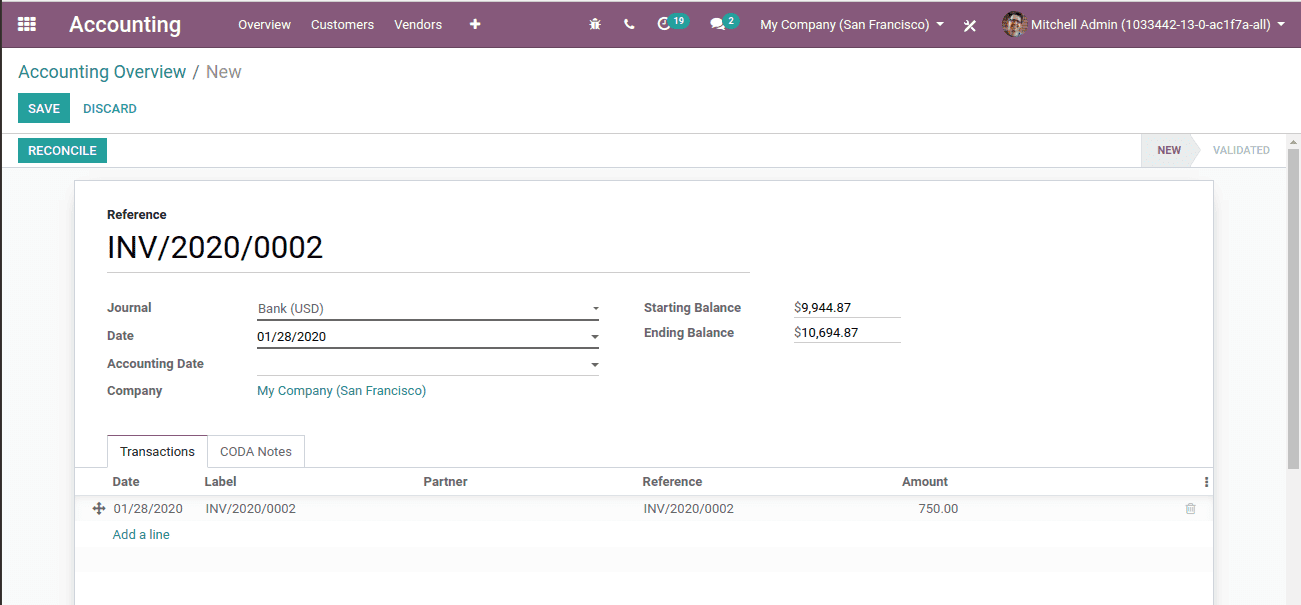Edit the Reference field INV/2020/0002
The height and width of the screenshot is (605, 1301).
[428, 248]
